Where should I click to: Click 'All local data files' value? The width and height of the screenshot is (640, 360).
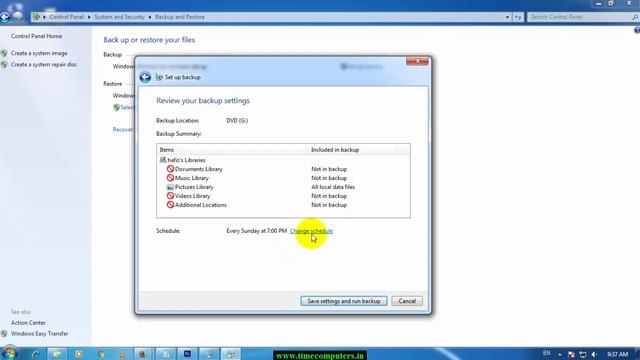point(333,187)
